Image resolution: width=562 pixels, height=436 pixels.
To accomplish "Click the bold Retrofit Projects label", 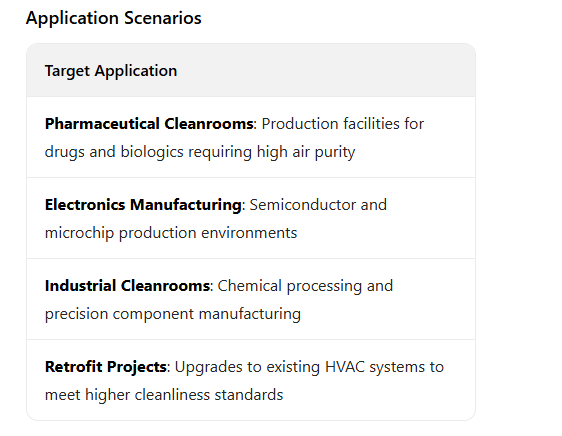I will pyautogui.click(x=106, y=367).
